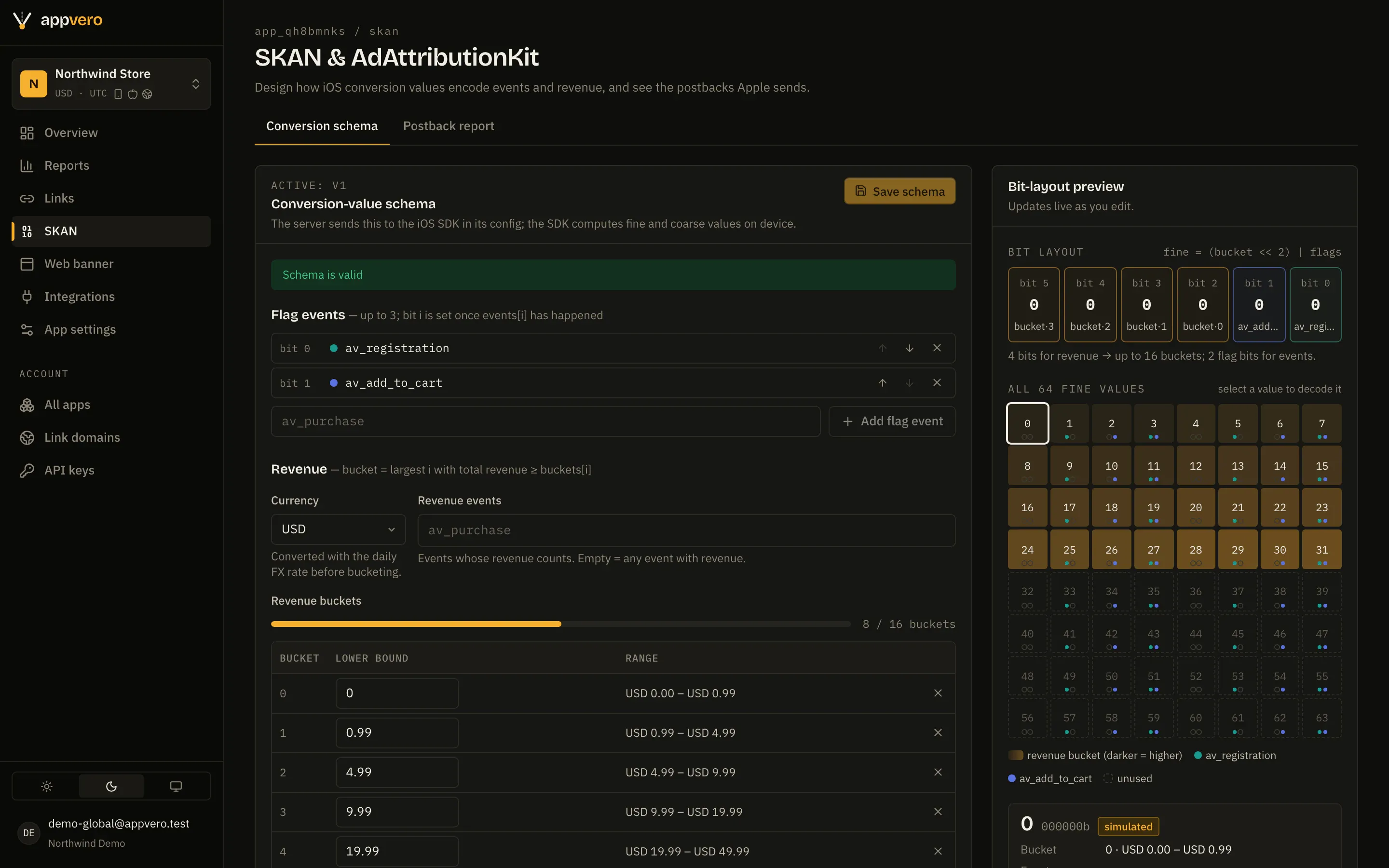Delete revenue bucket 0 row
This screenshot has width=1389, height=868.
click(x=938, y=693)
